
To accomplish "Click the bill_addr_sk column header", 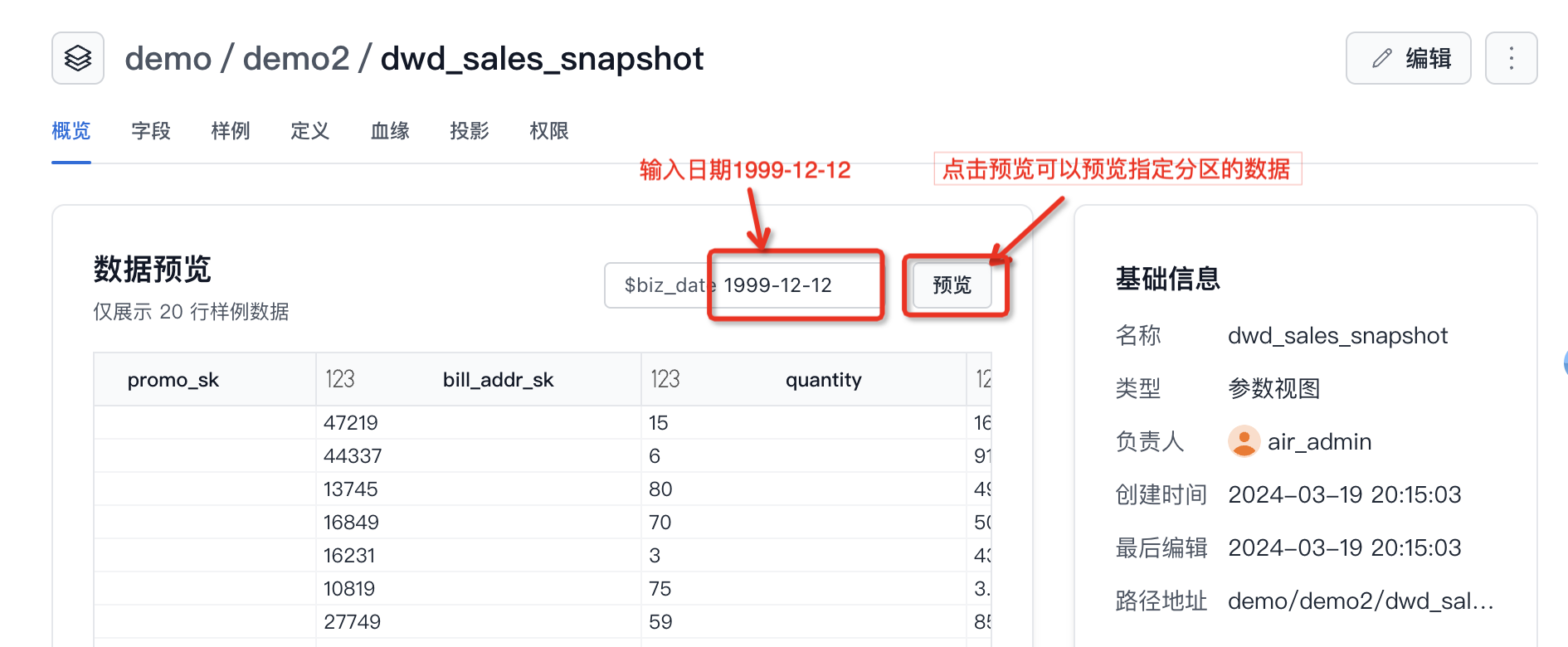I will click(x=498, y=380).
